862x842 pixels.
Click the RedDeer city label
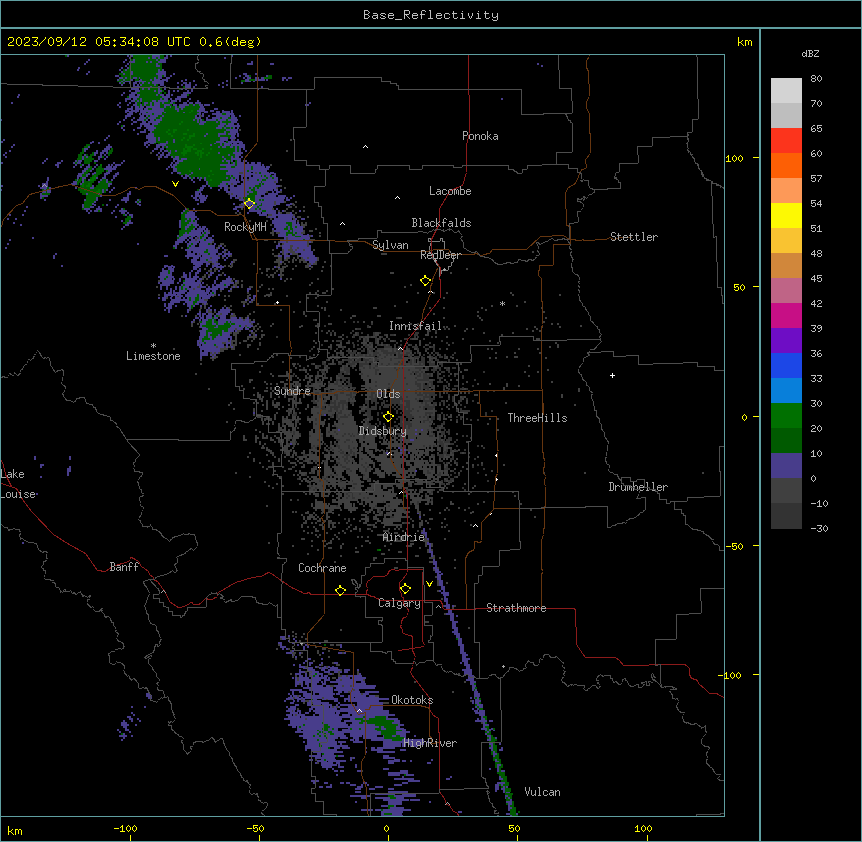pyautogui.click(x=440, y=255)
